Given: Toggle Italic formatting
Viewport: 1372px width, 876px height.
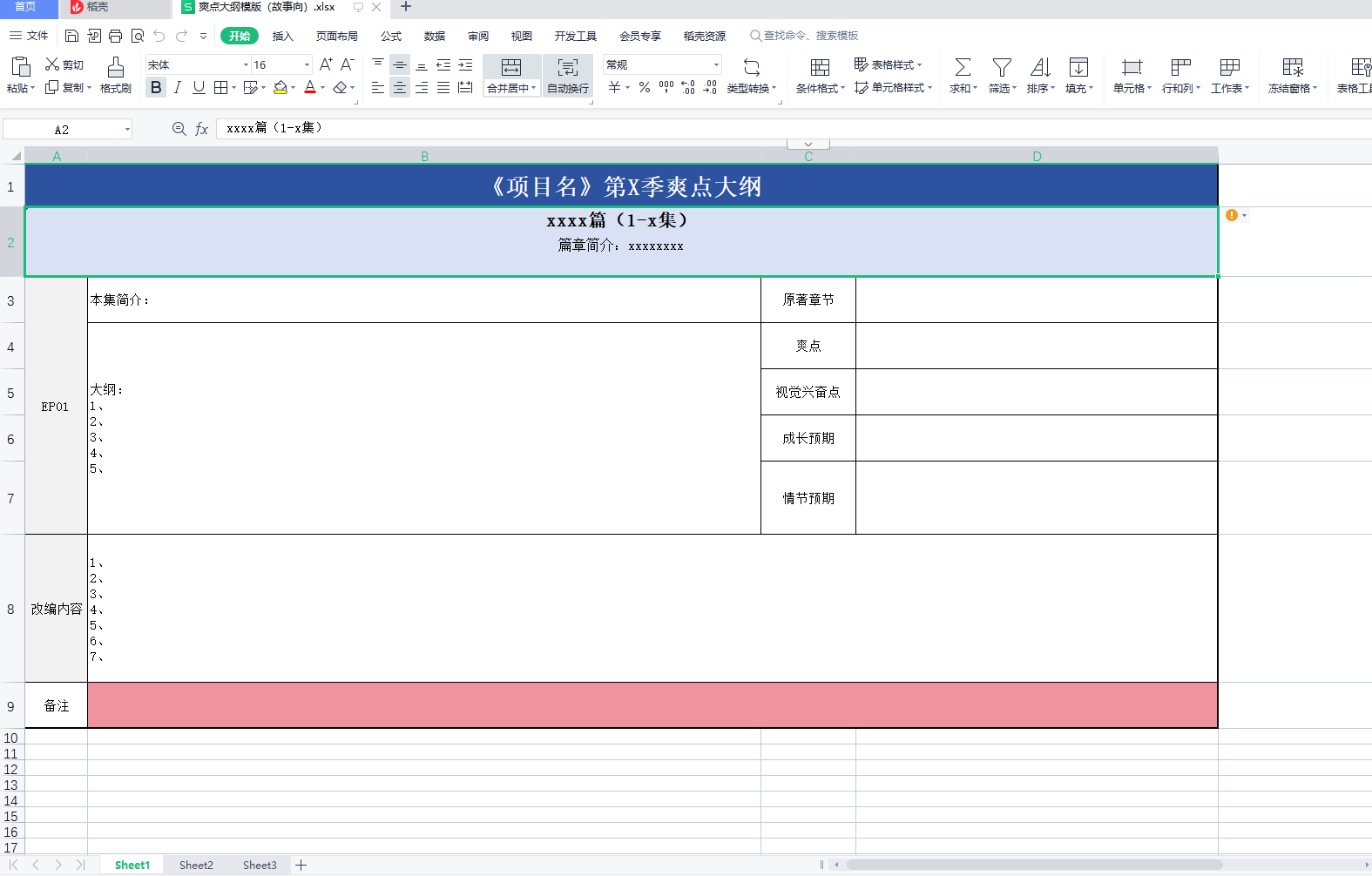Looking at the screenshot, I should (x=178, y=87).
